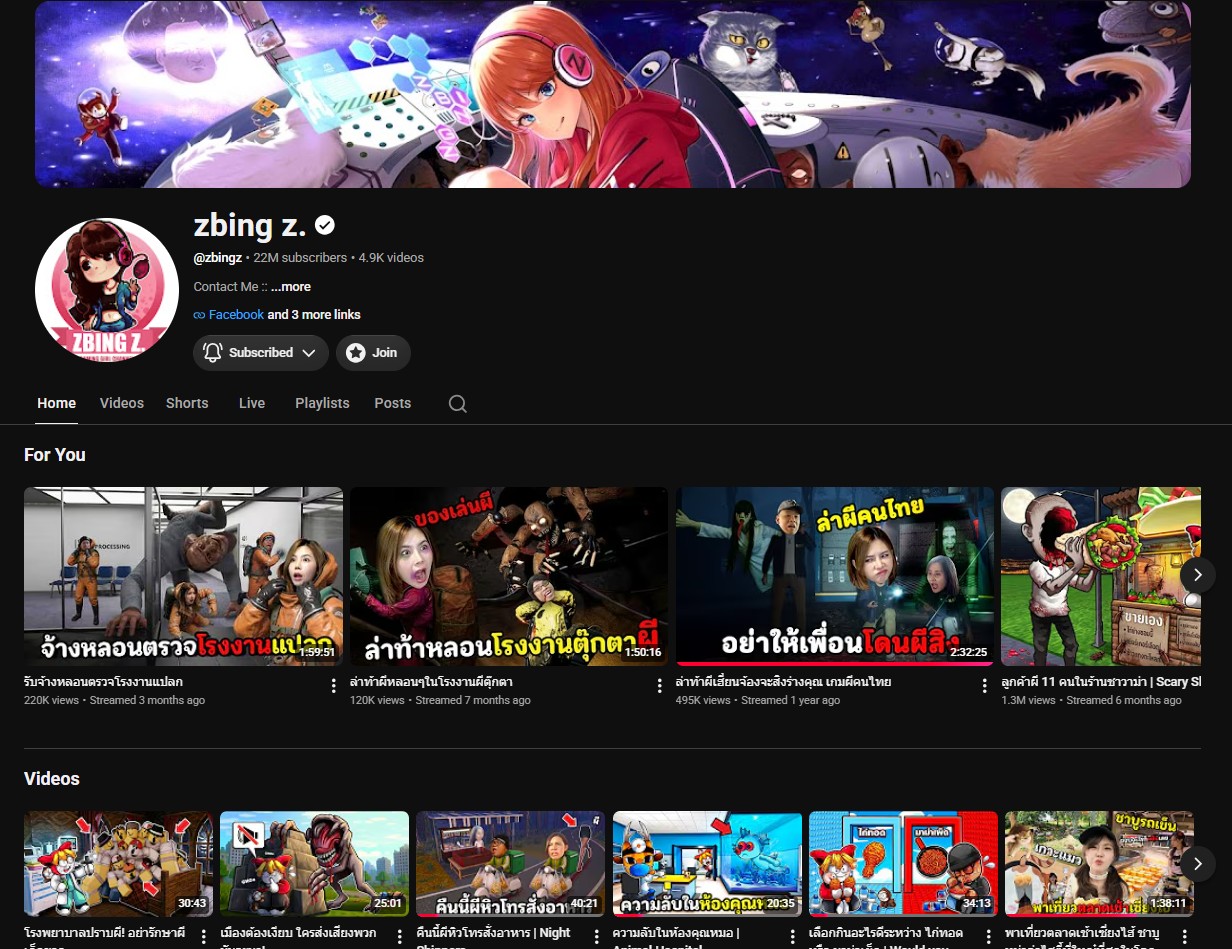Click 220K views Streamed 3 months ago text
Viewport: 1232px width, 949px height.
[x=114, y=700]
